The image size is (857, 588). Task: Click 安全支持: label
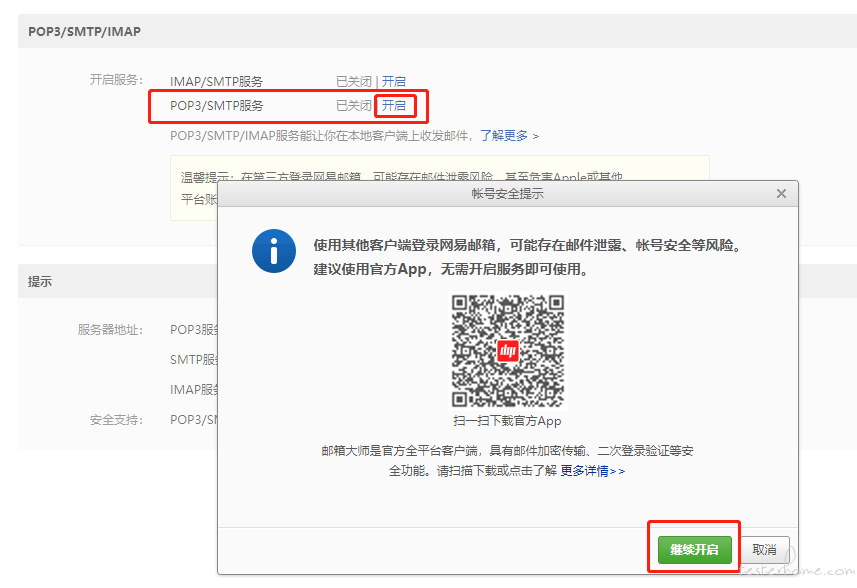pos(116,420)
